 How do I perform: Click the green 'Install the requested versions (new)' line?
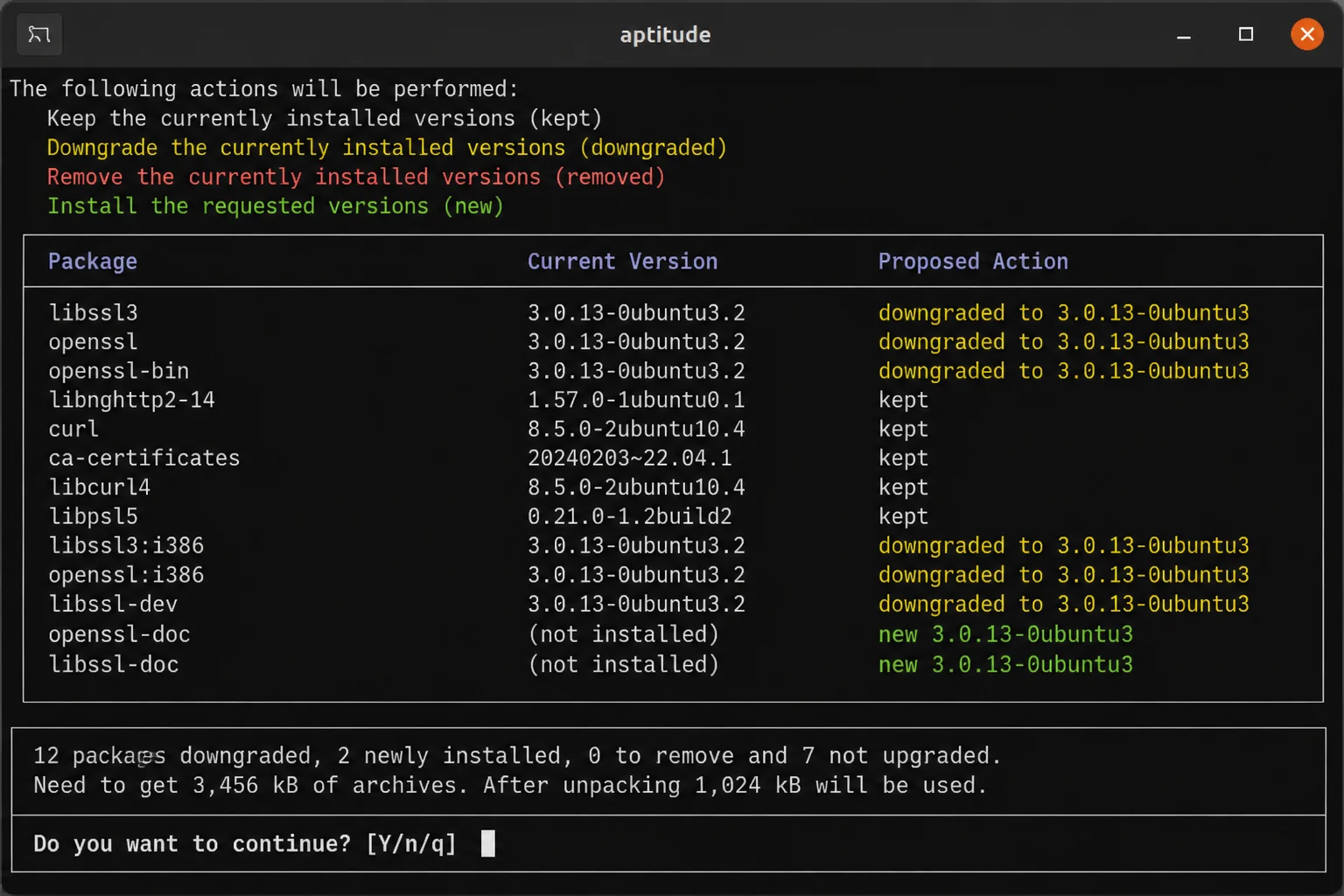coord(275,206)
